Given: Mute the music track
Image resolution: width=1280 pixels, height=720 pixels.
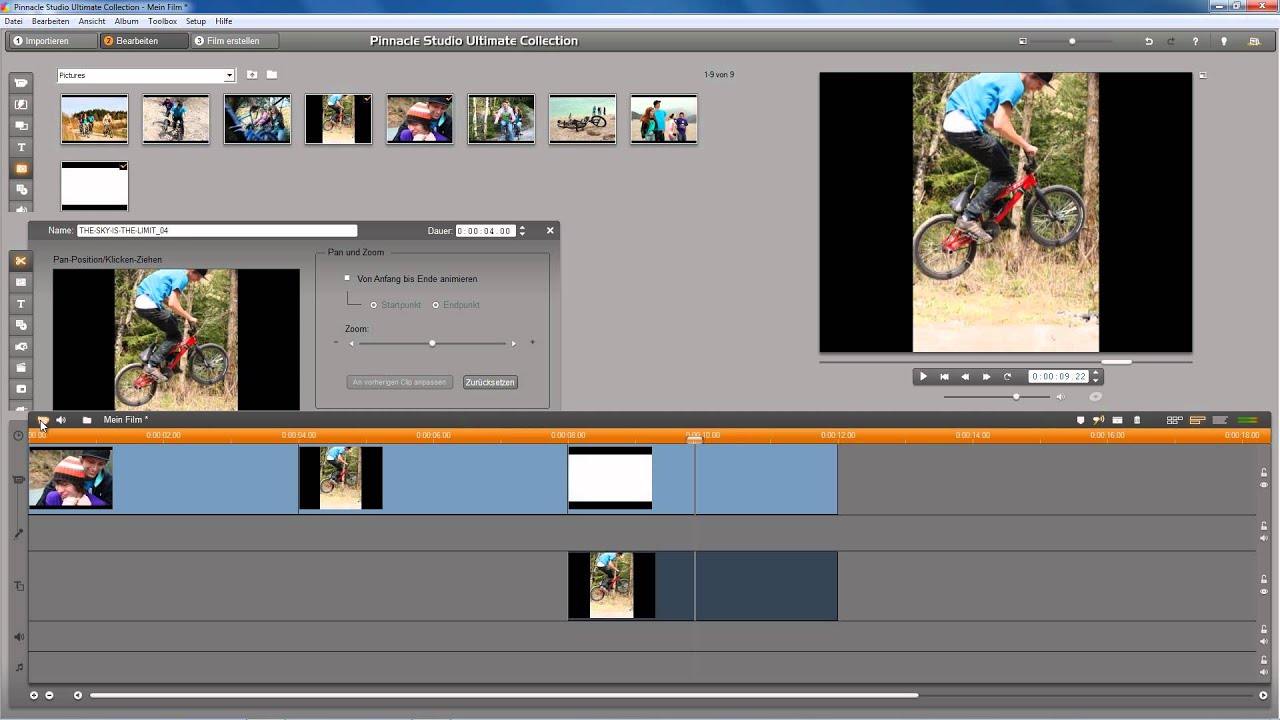Looking at the screenshot, I should 1264,672.
